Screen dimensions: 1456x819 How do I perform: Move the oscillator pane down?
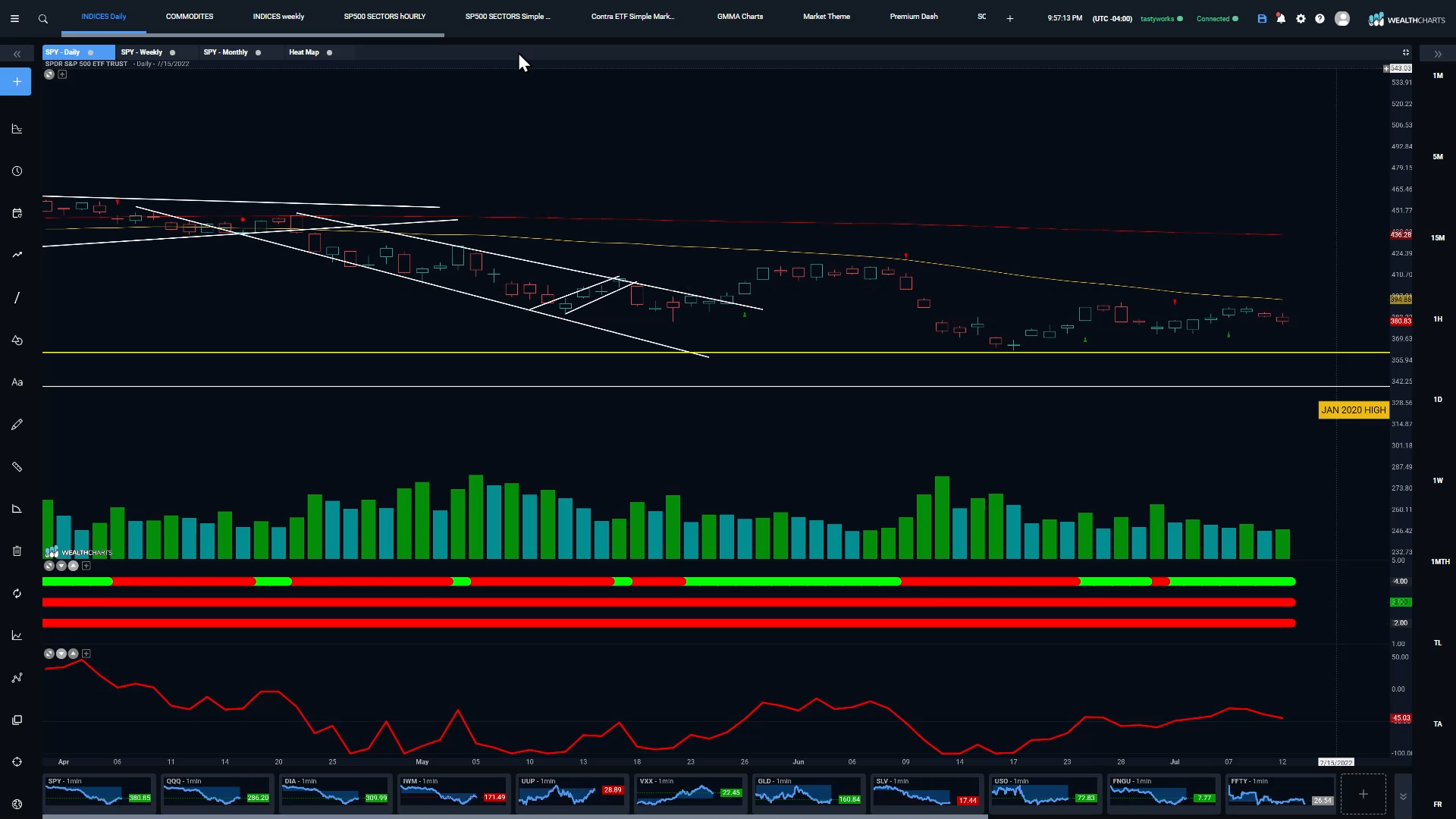pos(61,654)
